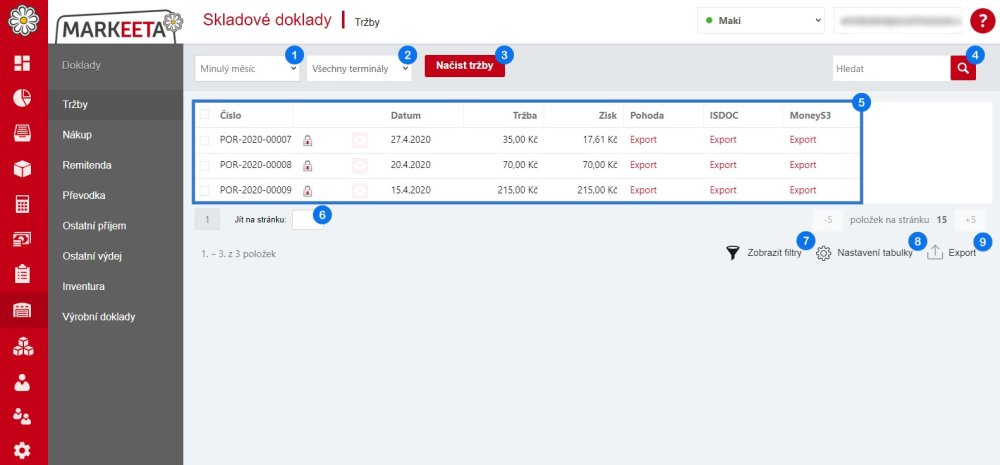The height and width of the screenshot is (465, 1000).
Task: Open the settings gear icon in sidebar
Action: pyautogui.click(x=22, y=452)
